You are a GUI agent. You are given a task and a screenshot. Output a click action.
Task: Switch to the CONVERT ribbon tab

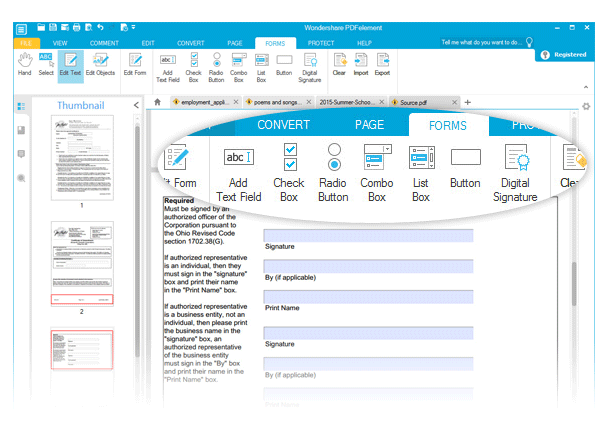(x=191, y=43)
